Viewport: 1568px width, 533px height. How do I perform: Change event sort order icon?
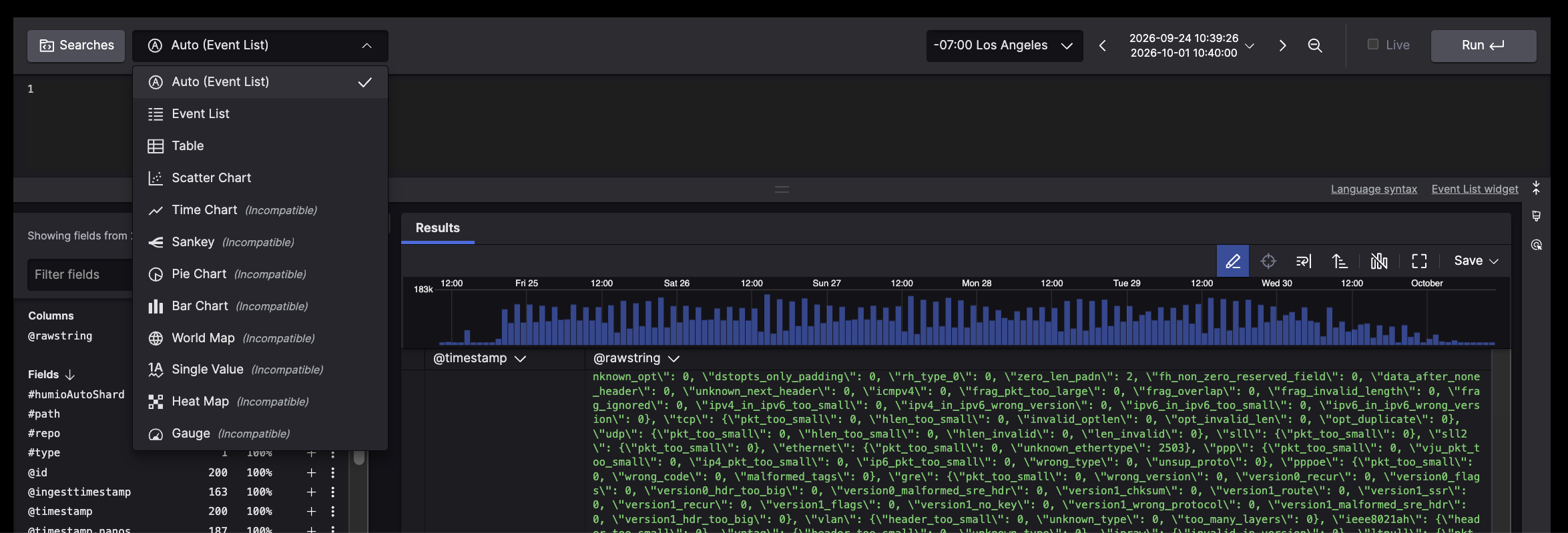coord(1340,261)
